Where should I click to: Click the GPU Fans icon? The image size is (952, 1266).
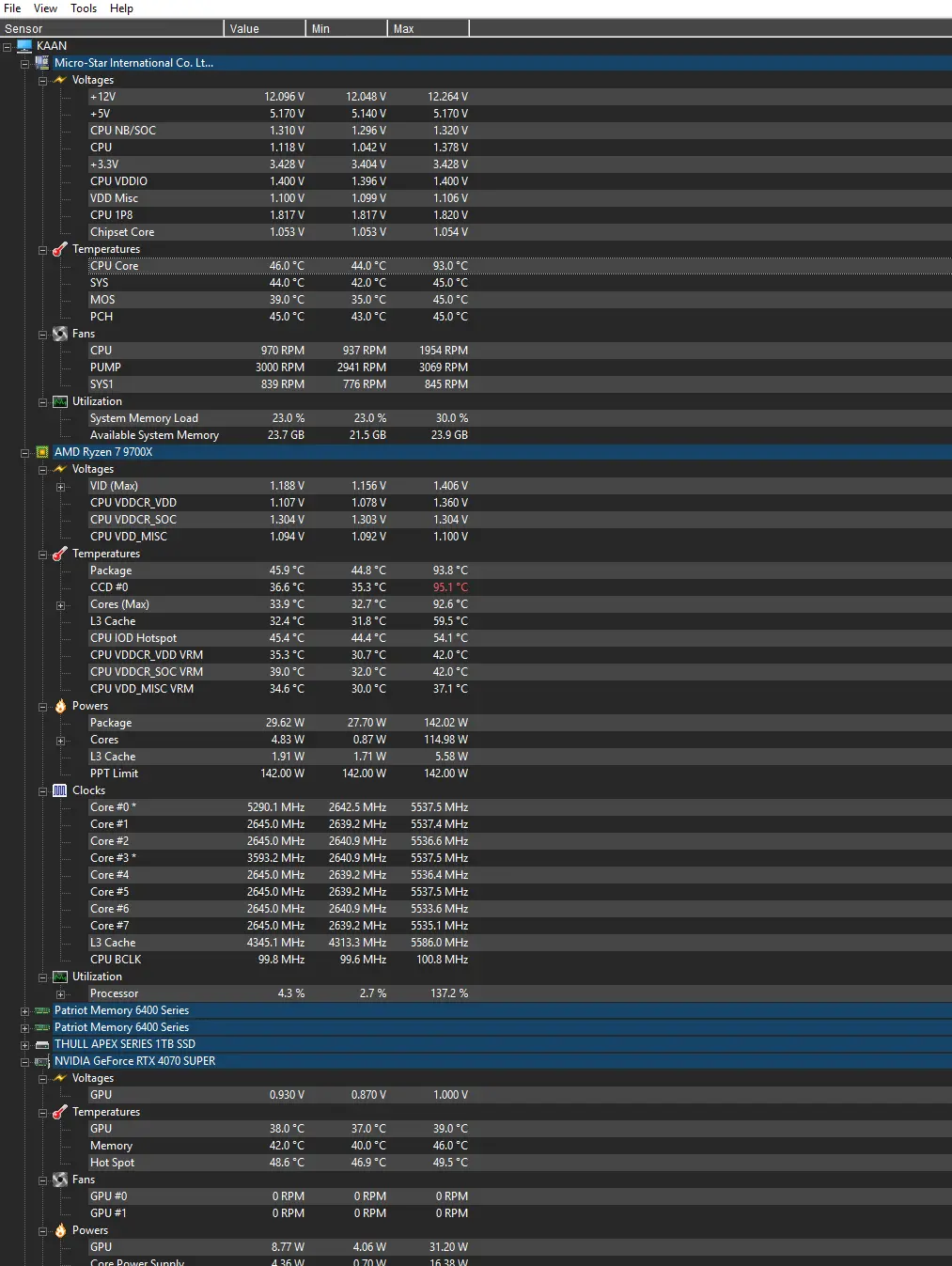pyautogui.click(x=60, y=1180)
